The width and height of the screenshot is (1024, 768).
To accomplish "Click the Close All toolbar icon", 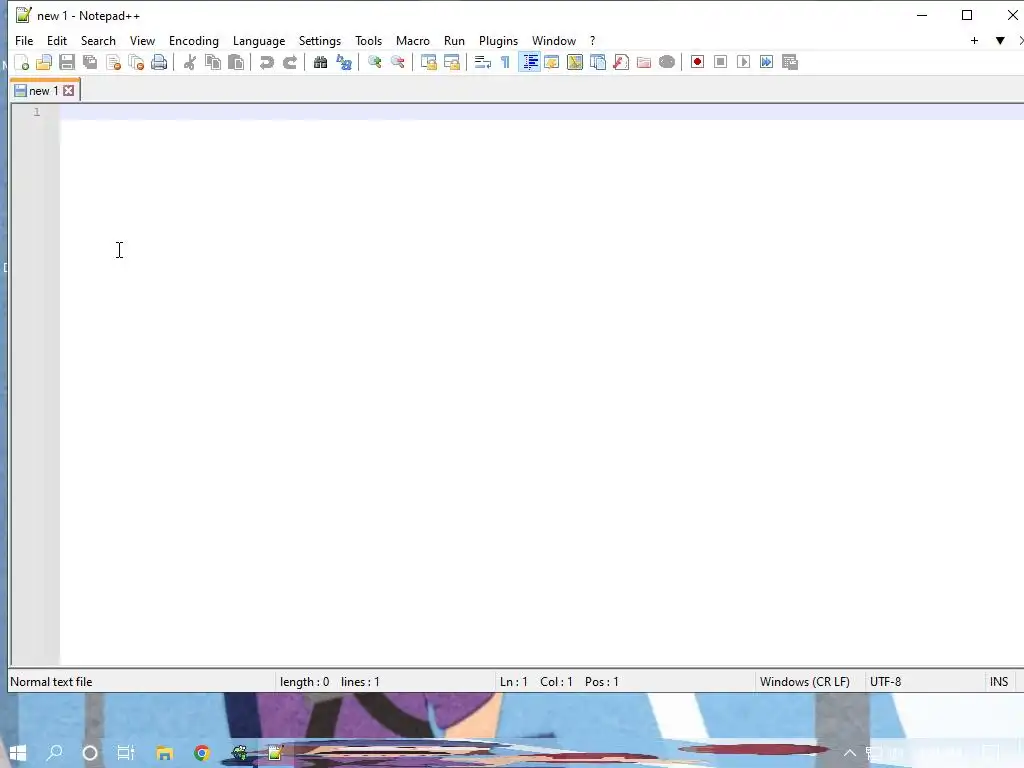I will (x=136, y=63).
